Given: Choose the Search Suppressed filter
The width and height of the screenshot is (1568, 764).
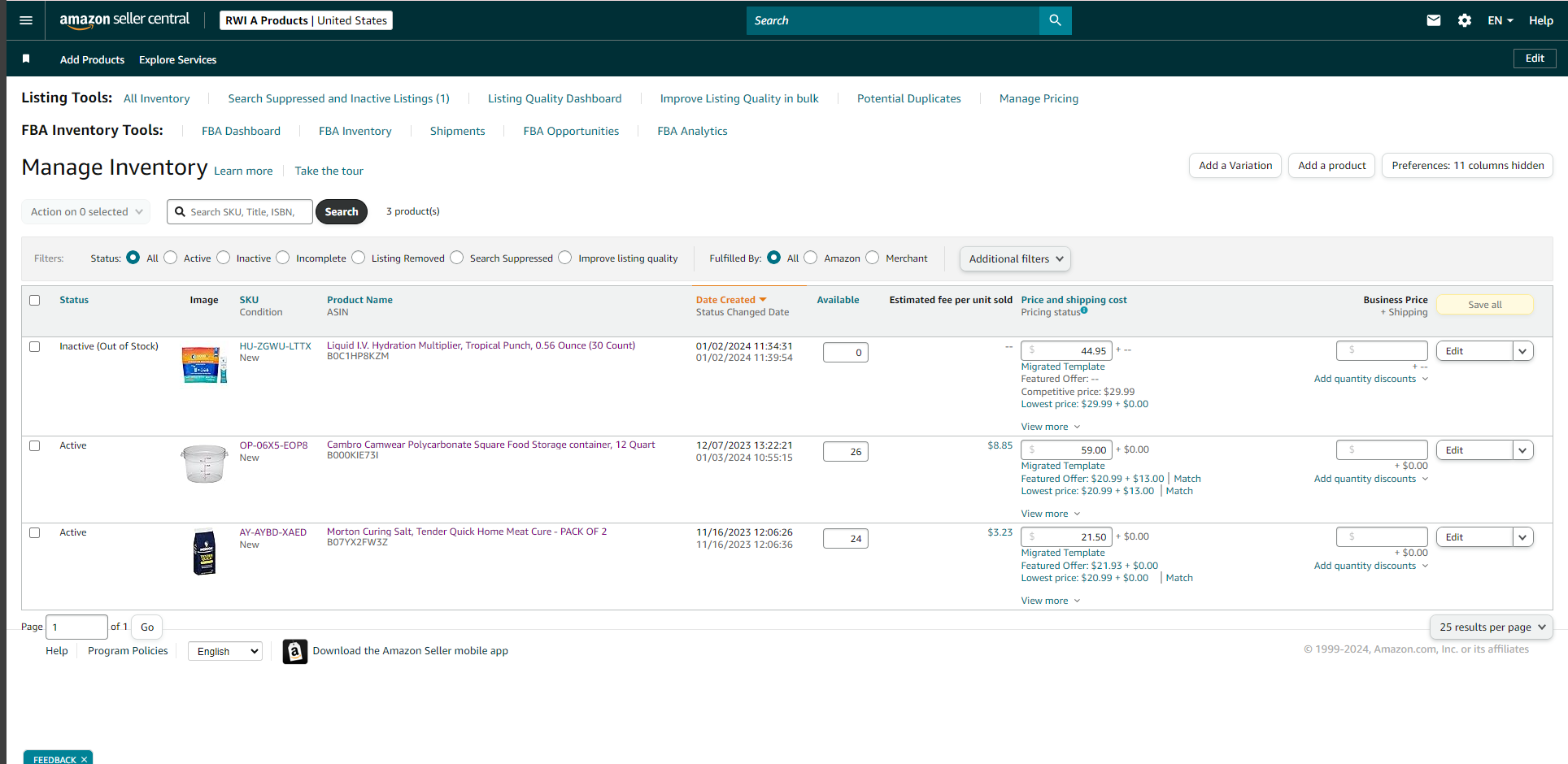Looking at the screenshot, I should [456, 258].
